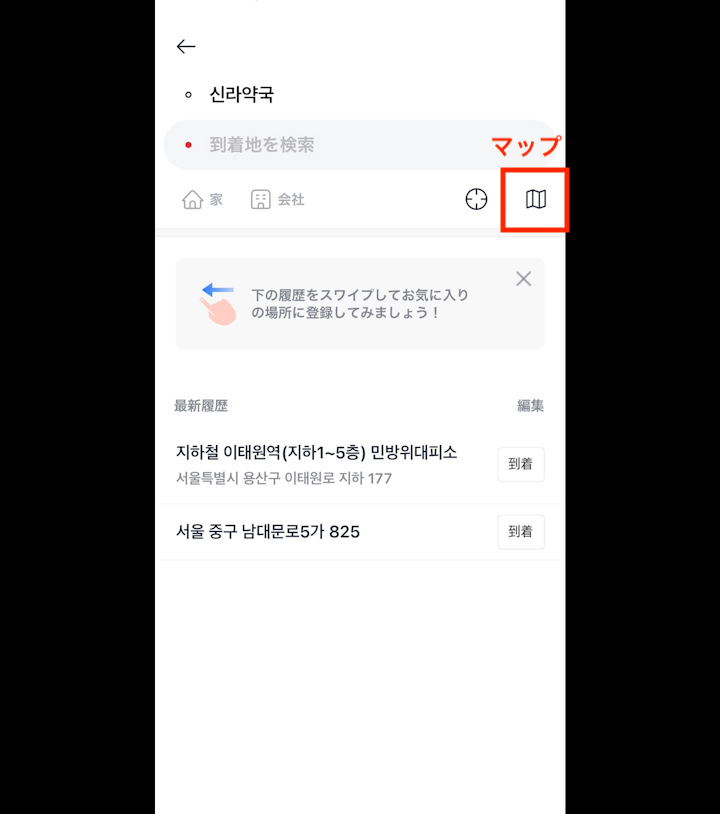This screenshot has height=814, width=720.
Task: Choose the 家 shortcut label
Action: [216, 199]
